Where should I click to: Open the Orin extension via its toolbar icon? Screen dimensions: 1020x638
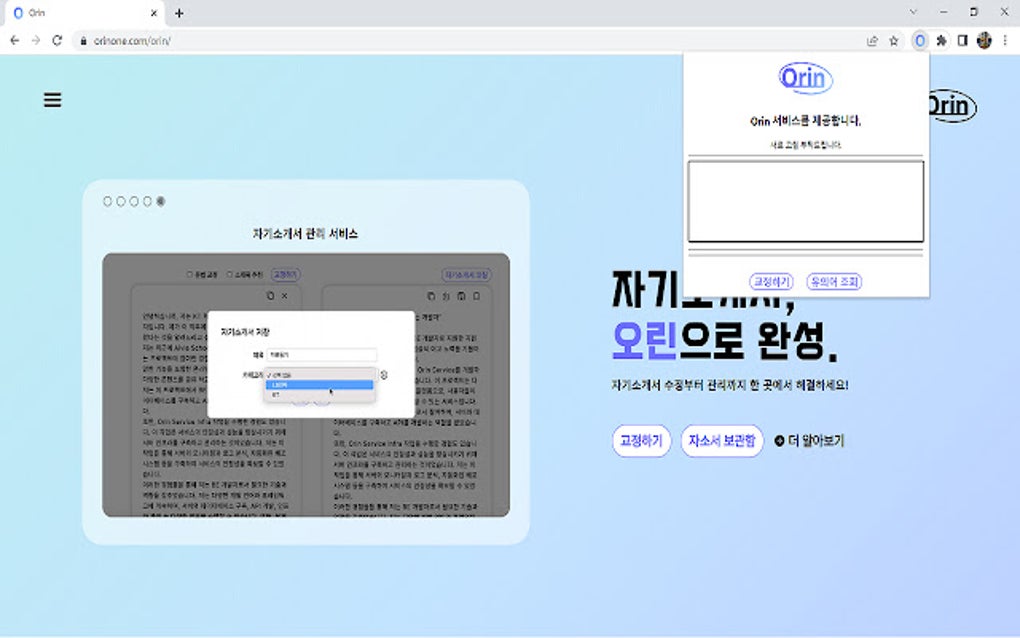click(920, 41)
